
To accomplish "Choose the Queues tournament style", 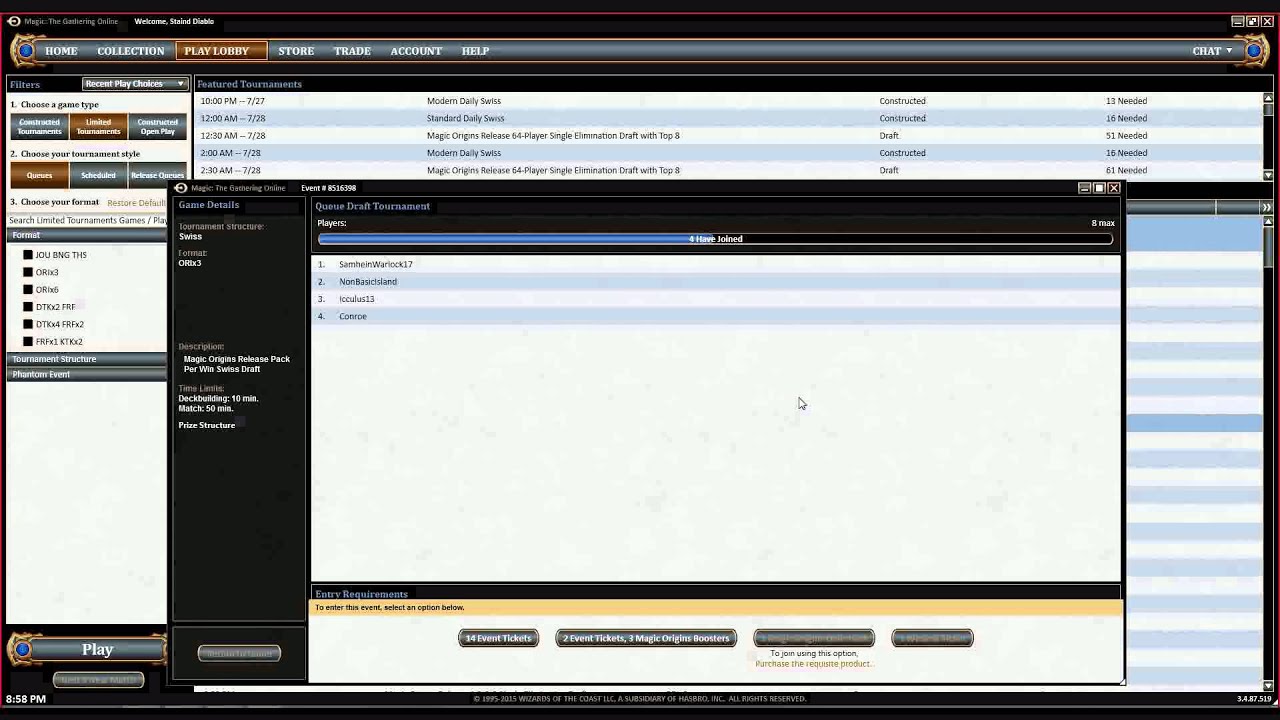I will (x=39, y=175).
